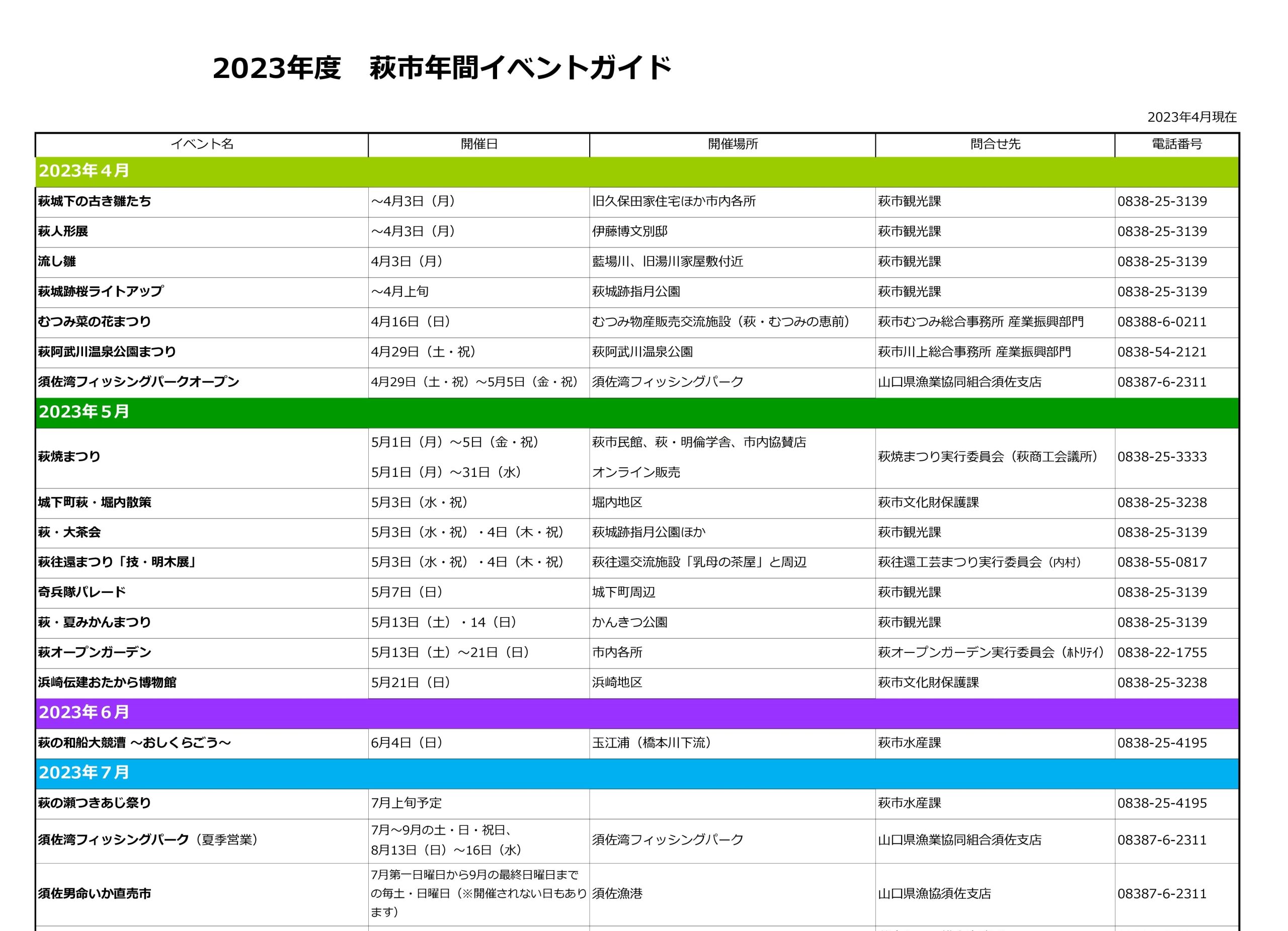Image resolution: width=1288 pixels, height=931 pixels.
Task: Click event name 萩人形展
Action: pyautogui.click(x=63, y=231)
